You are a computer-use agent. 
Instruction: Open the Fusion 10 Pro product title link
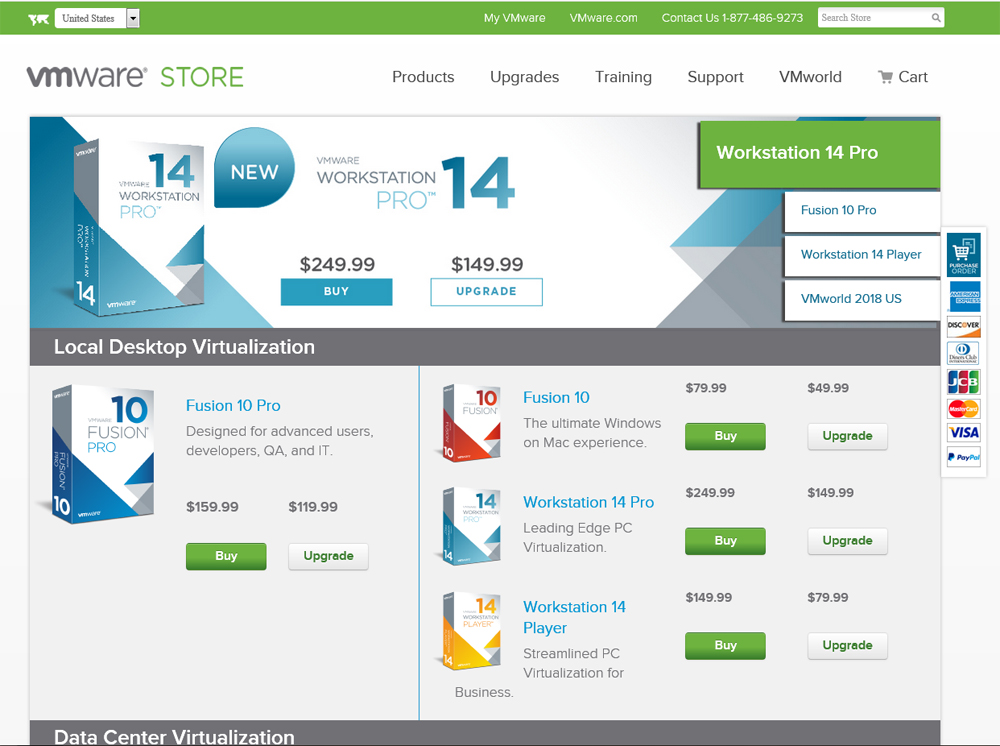tap(233, 406)
